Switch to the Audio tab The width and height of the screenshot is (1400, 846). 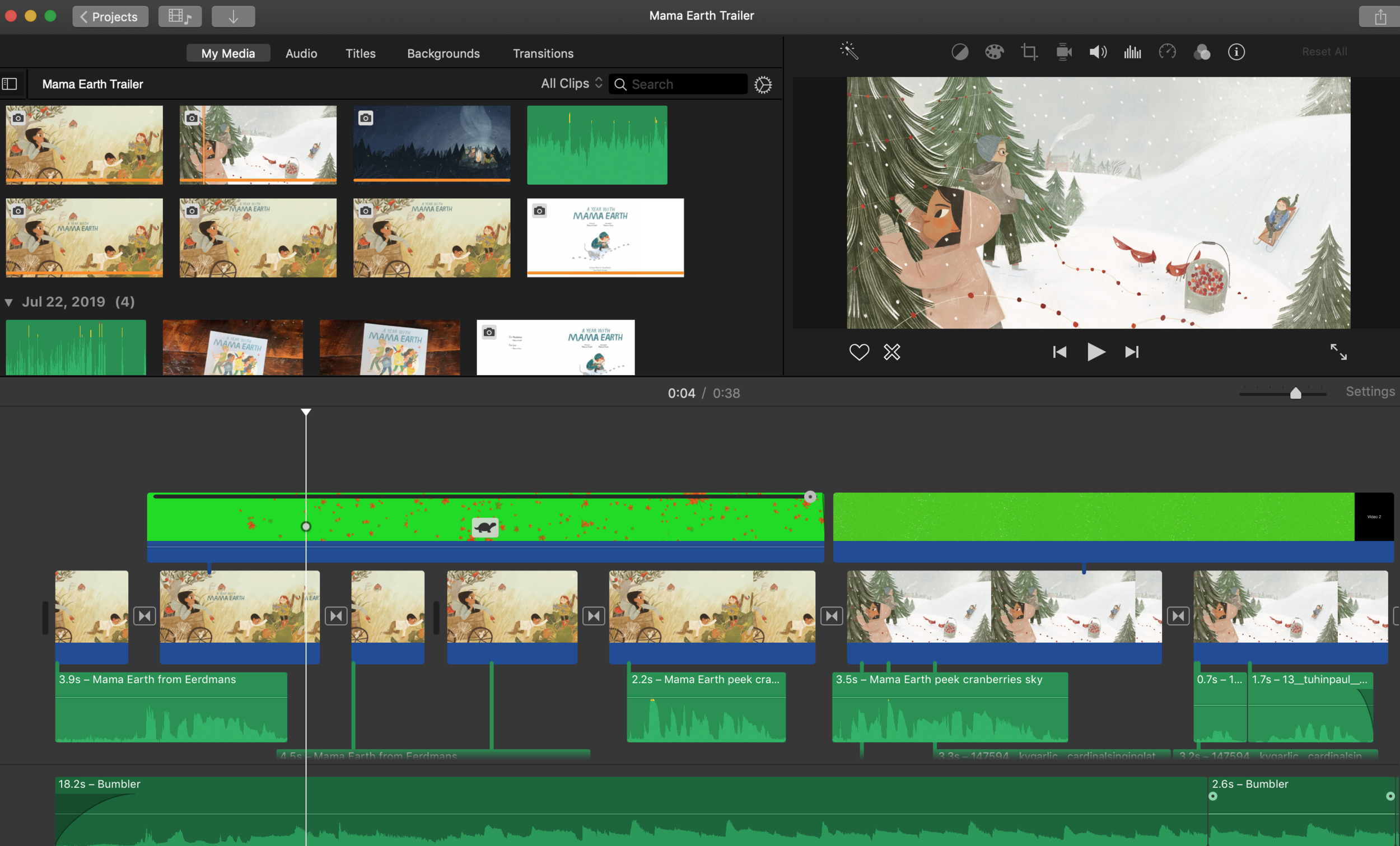pyautogui.click(x=301, y=53)
